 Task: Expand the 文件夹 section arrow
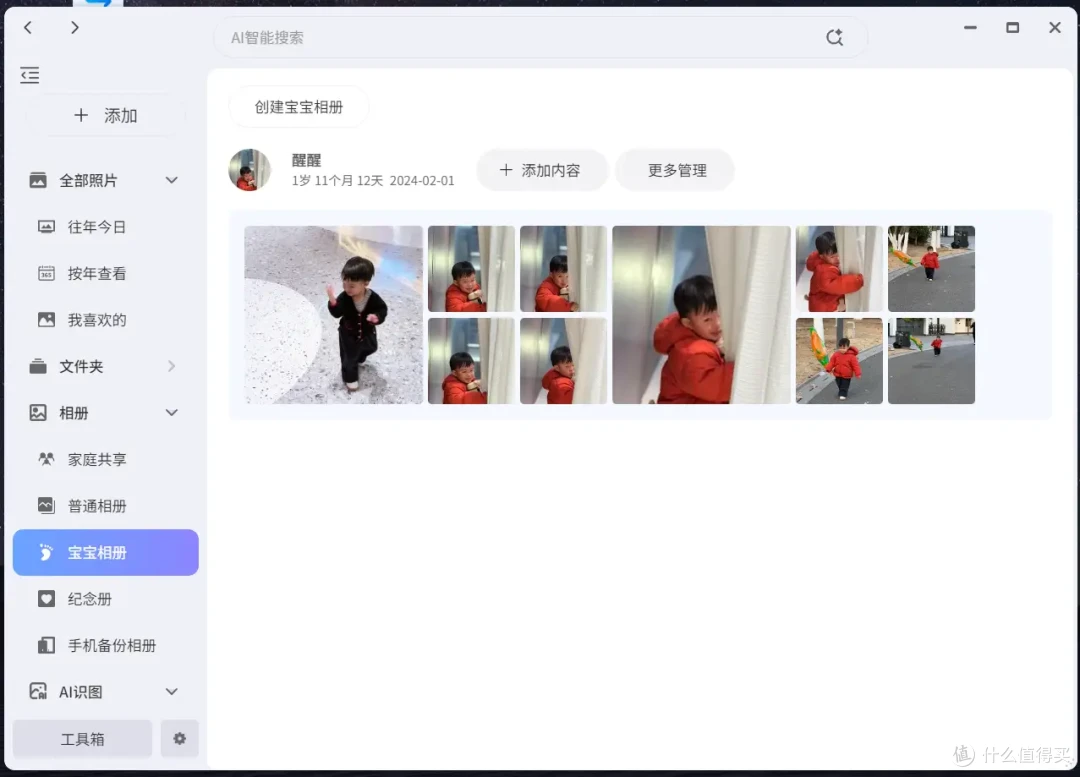[x=172, y=366]
